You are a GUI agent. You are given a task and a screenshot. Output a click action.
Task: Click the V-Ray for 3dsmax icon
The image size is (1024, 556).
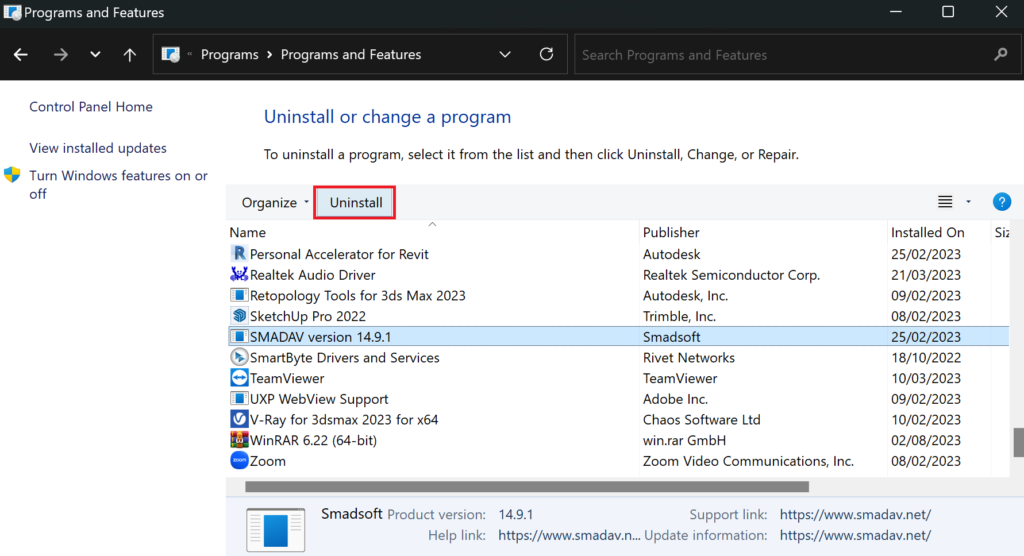(x=239, y=419)
